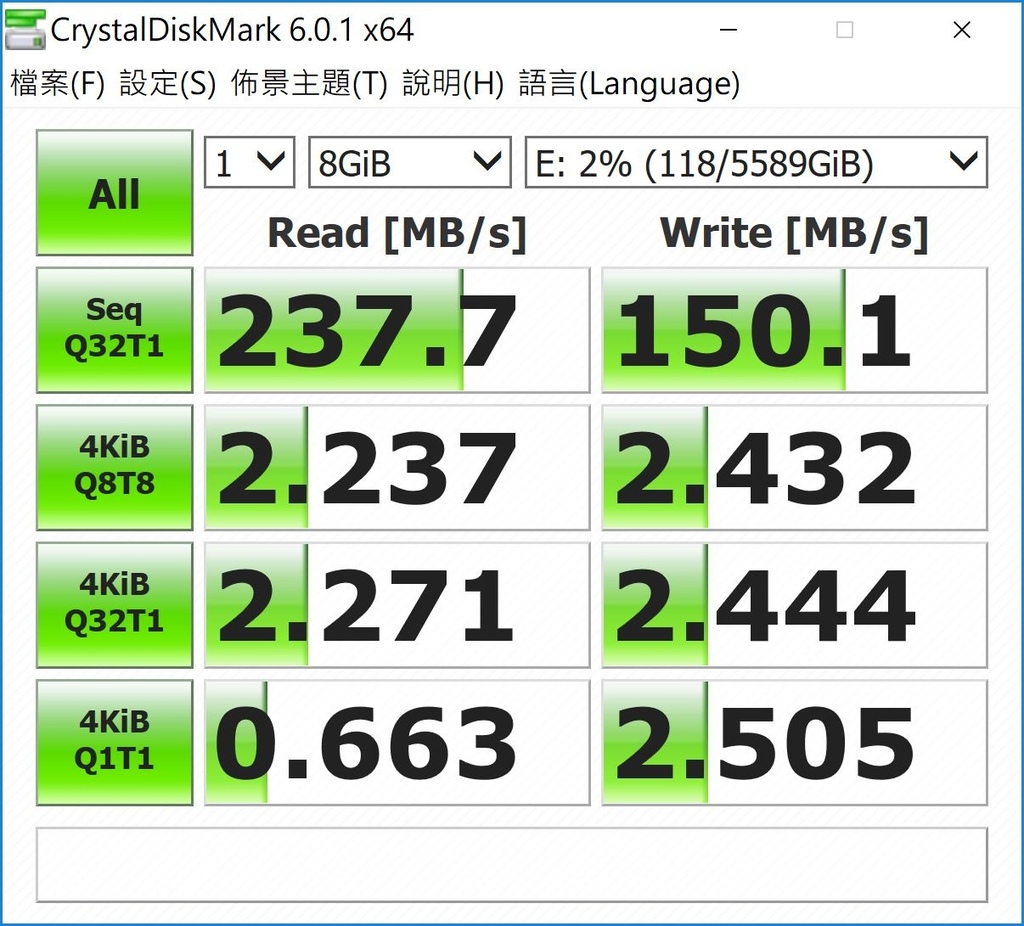Image resolution: width=1024 pixels, height=926 pixels.
Task: Open the 語言(Language) menu
Action: 629,84
